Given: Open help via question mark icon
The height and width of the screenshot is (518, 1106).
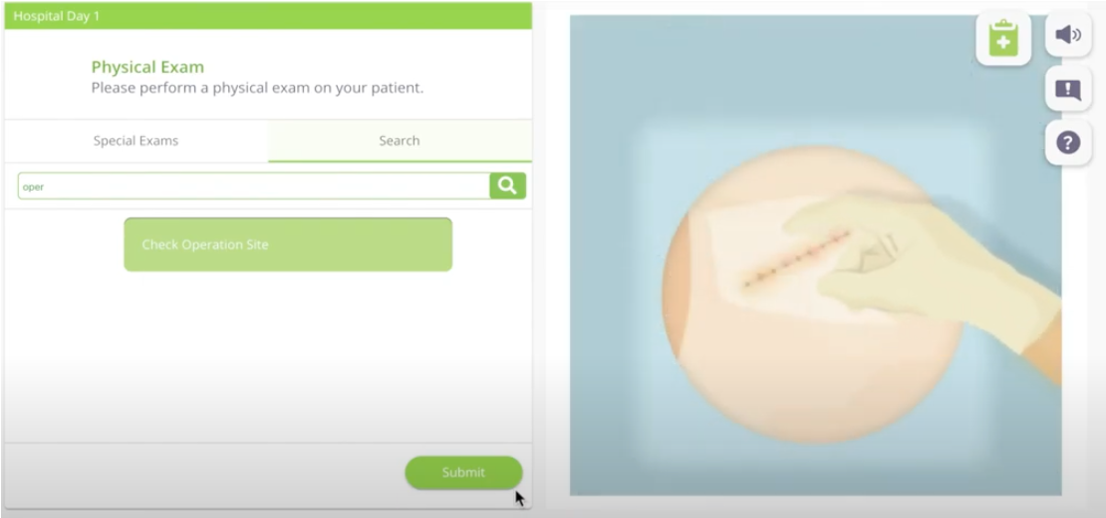Looking at the screenshot, I should [x=1068, y=143].
